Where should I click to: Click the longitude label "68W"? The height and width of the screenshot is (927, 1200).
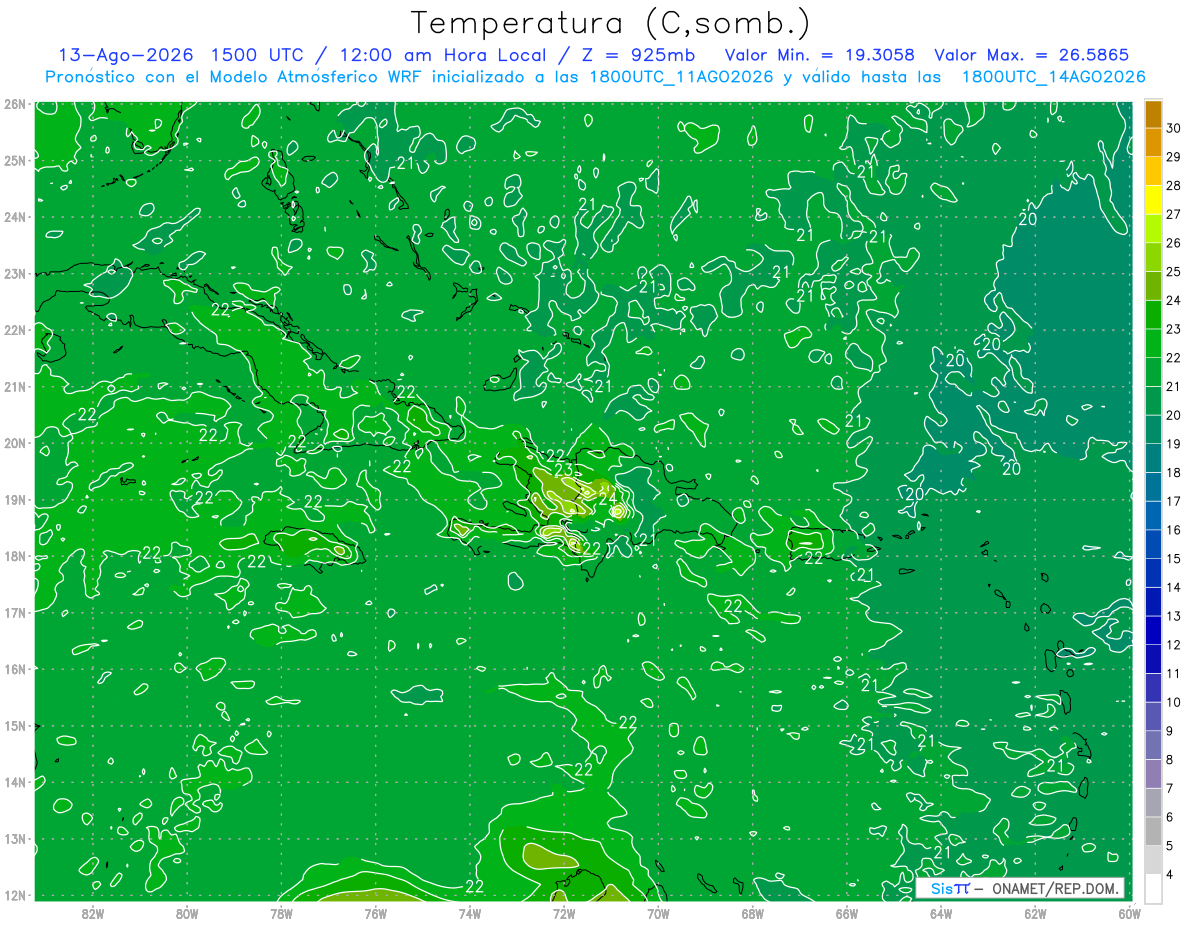pyautogui.click(x=752, y=913)
